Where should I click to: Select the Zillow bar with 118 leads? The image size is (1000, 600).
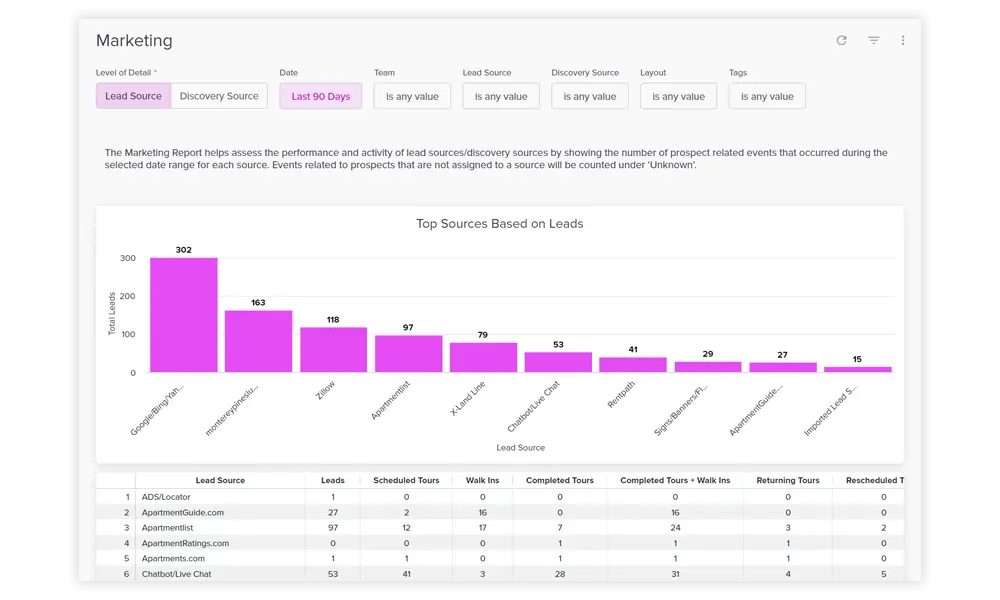click(334, 350)
